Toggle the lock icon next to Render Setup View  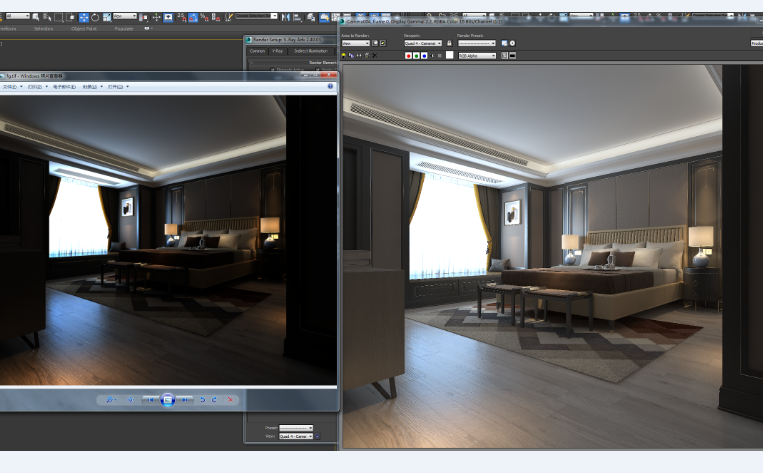[317, 436]
